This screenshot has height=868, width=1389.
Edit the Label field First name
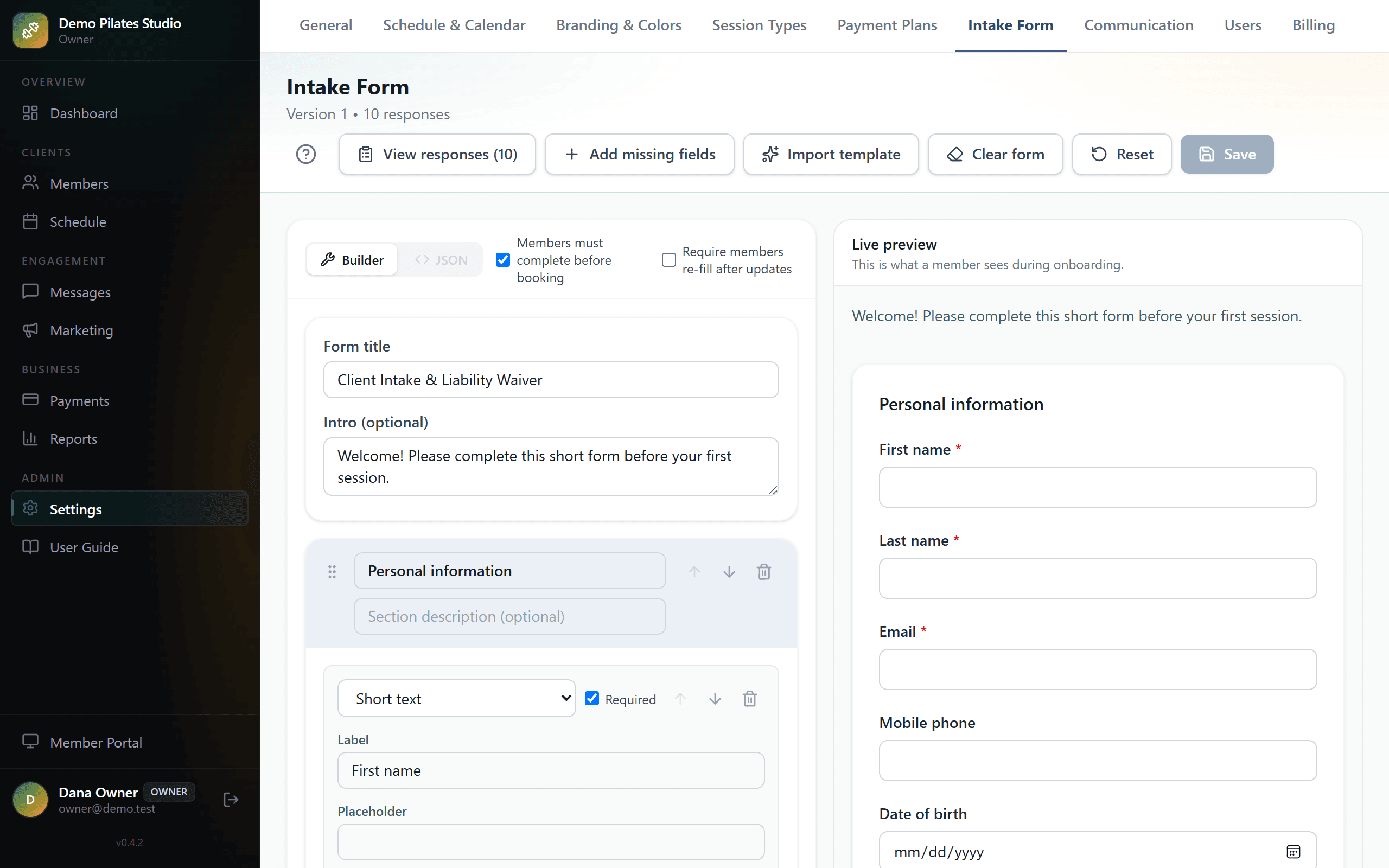pyautogui.click(x=551, y=770)
